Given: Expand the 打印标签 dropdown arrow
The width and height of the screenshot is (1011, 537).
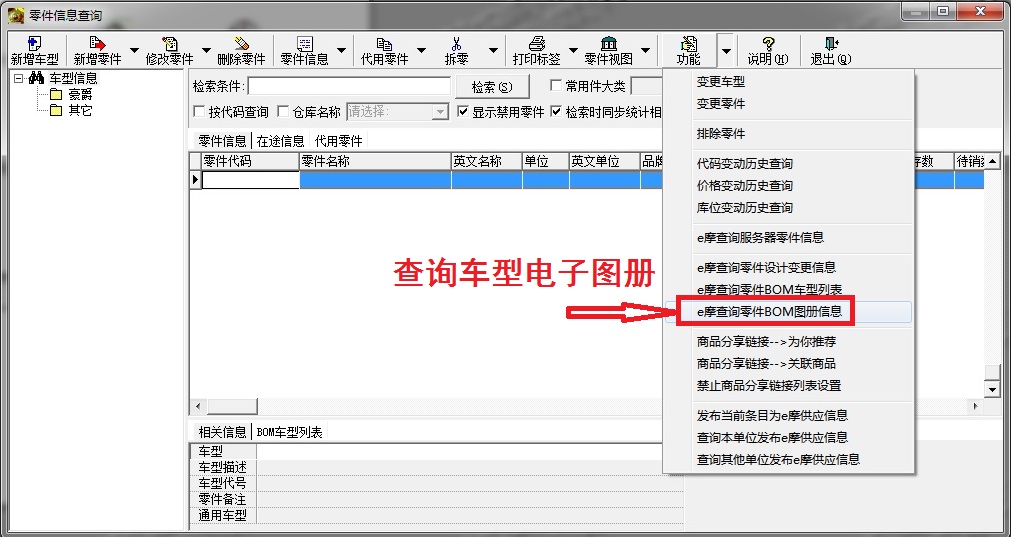Looking at the screenshot, I should pyautogui.click(x=573, y=51).
